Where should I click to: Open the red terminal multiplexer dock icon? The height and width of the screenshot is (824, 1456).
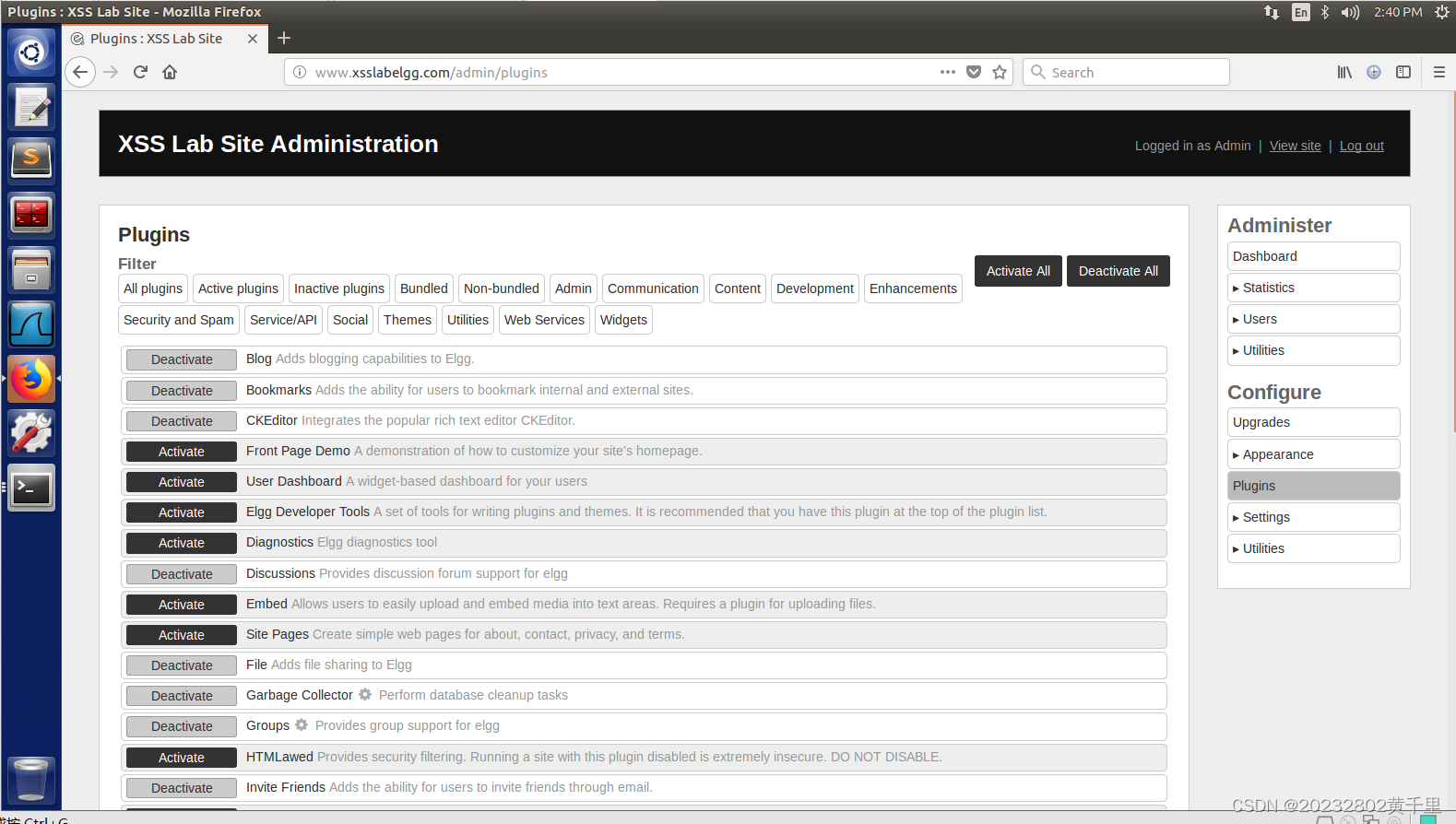coord(31,215)
